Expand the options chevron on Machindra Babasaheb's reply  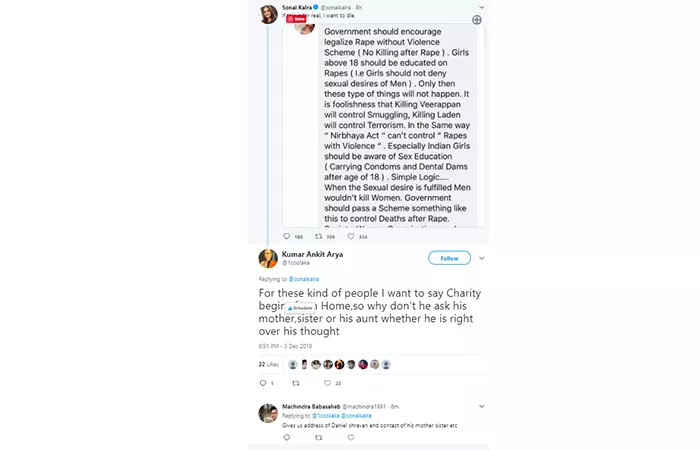point(481,406)
